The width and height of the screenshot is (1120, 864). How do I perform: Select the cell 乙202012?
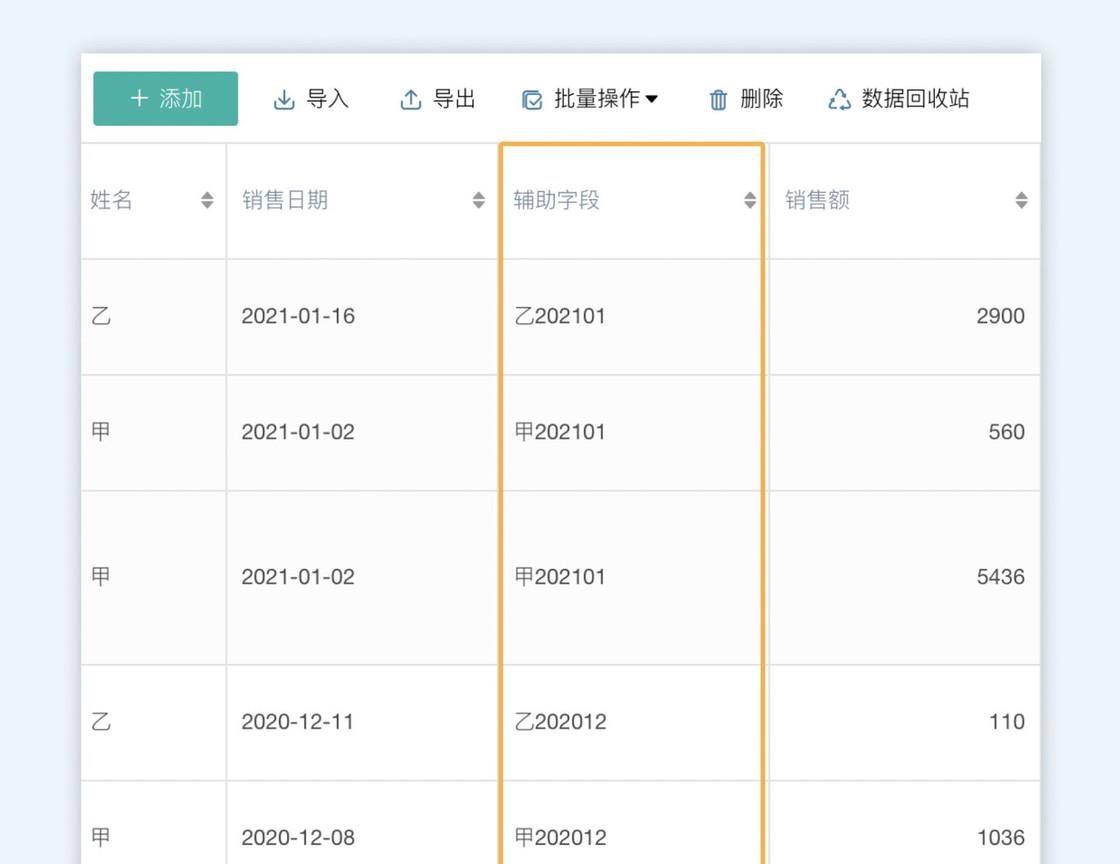560,722
